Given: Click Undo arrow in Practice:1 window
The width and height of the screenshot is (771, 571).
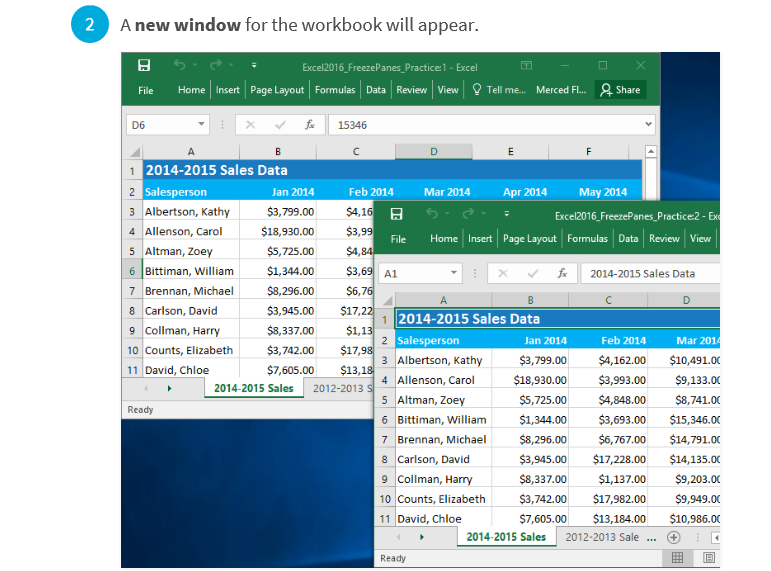Looking at the screenshot, I should (x=179, y=65).
